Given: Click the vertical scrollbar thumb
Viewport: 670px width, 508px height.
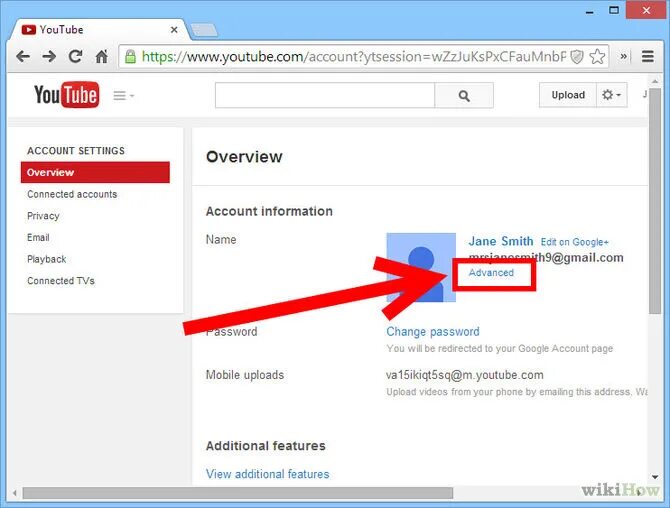Looking at the screenshot, I should tap(655, 201).
